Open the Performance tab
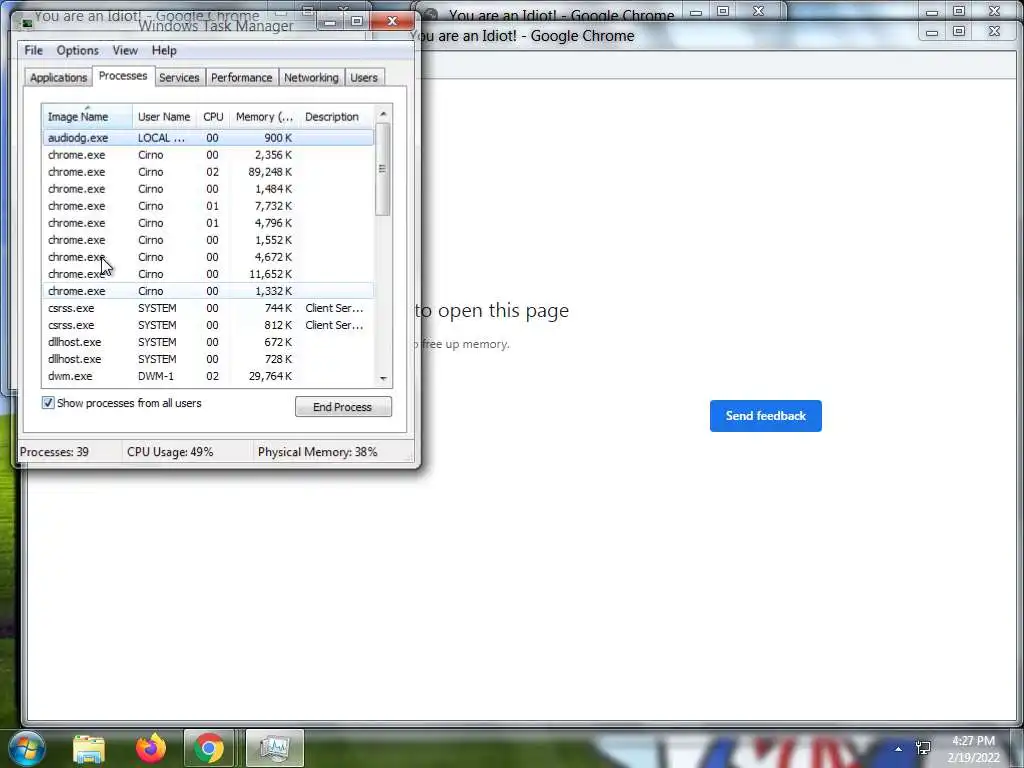 (x=241, y=77)
